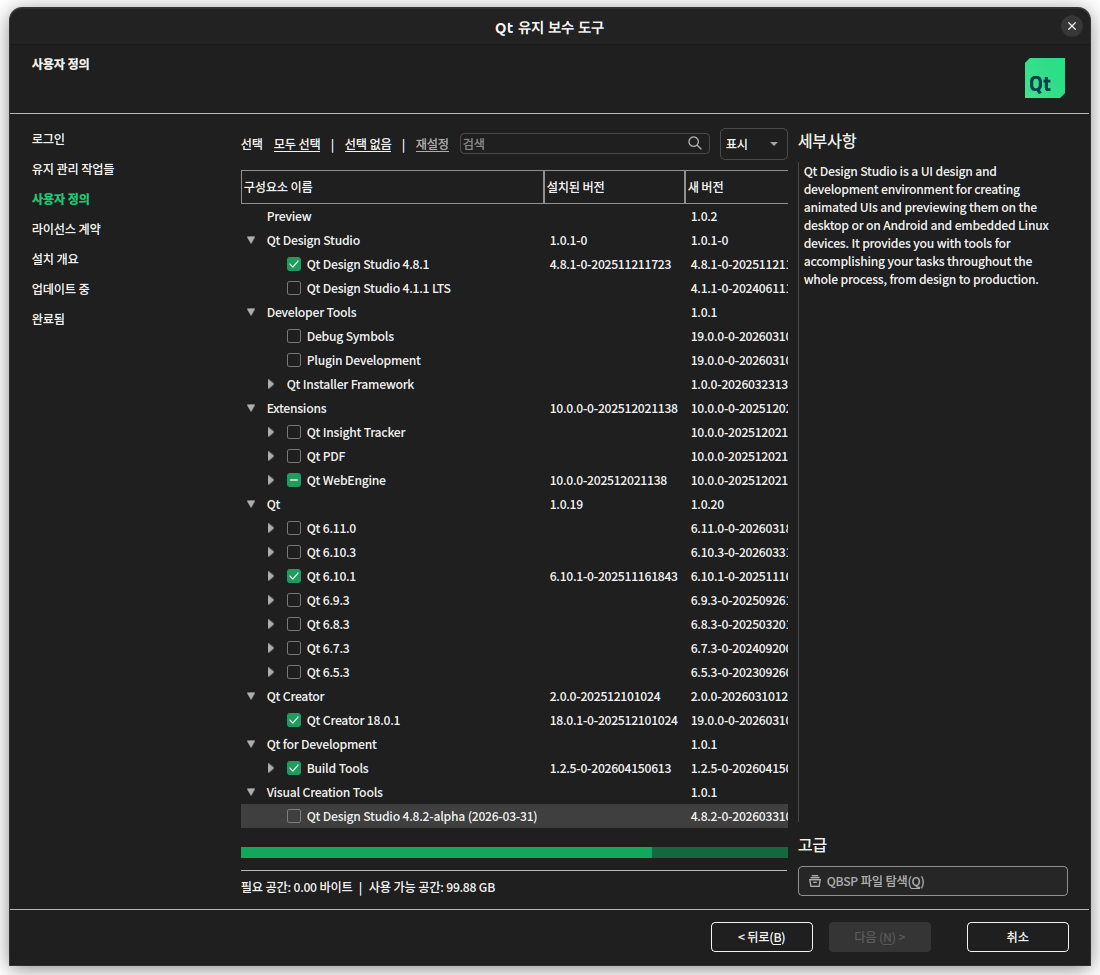This screenshot has height=975, width=1100.
Task: Toggle Qt WebEngine partial checkbox
Action: point(294,480)
